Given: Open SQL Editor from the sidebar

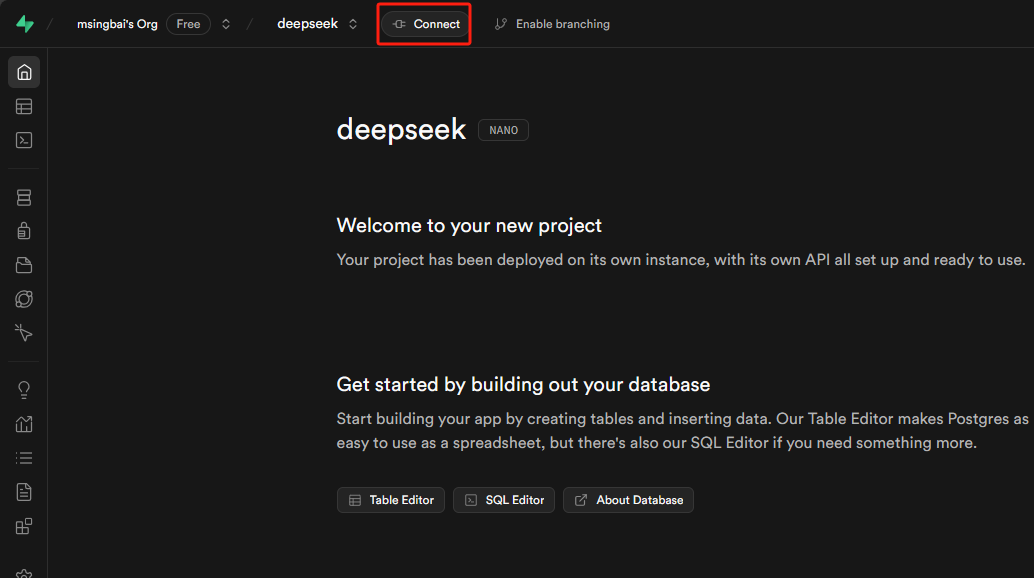Looking at the screenshot, I should [24, 140].
